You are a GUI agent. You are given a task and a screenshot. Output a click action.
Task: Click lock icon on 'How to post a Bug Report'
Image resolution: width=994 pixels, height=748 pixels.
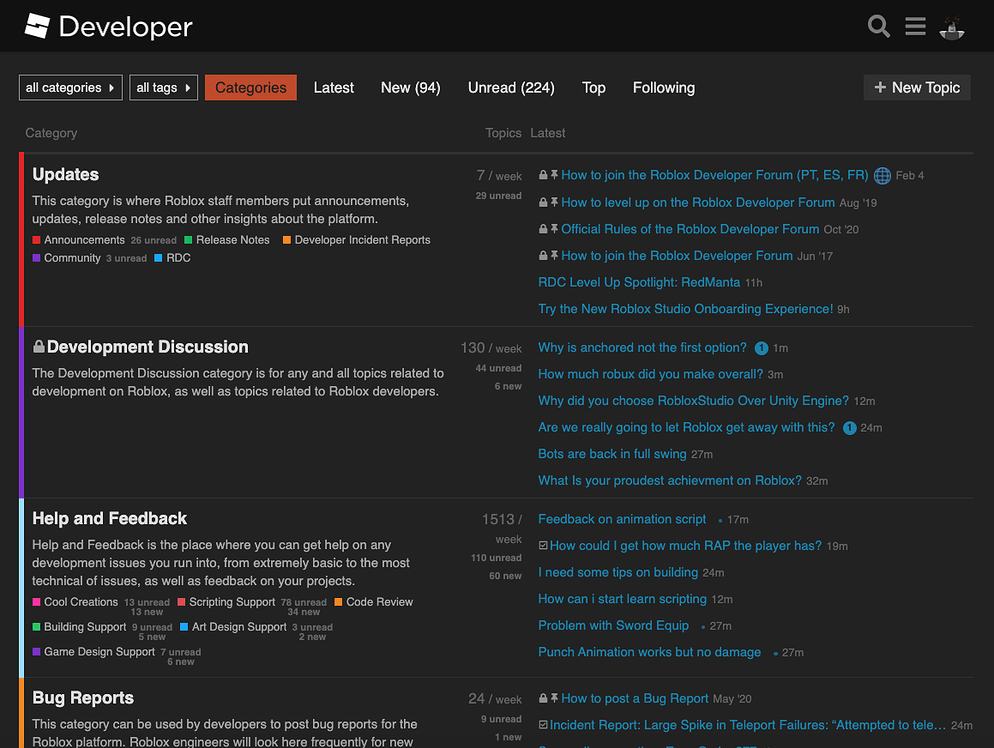543,698
